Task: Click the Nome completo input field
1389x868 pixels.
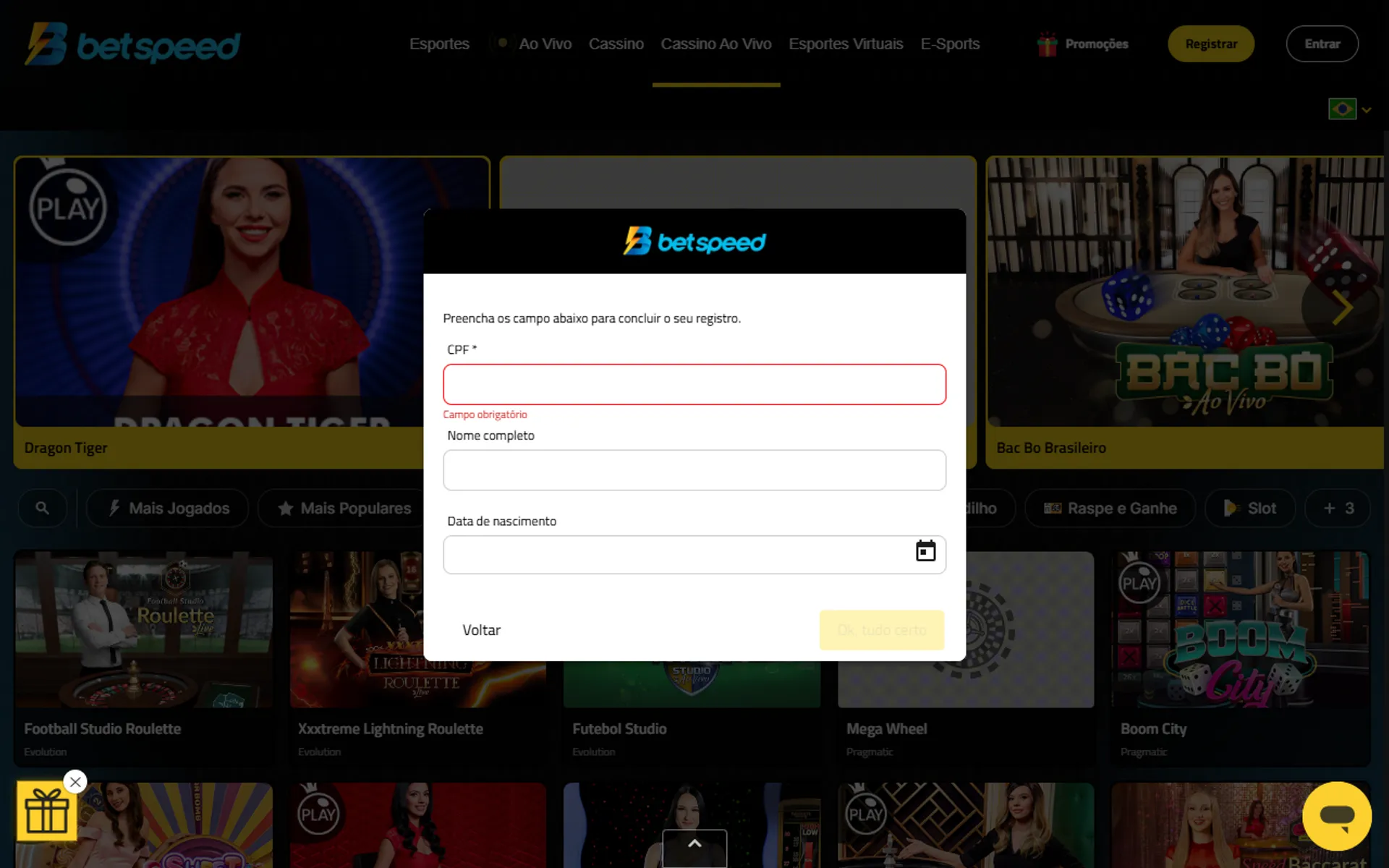Action: (x=694, y=470)
